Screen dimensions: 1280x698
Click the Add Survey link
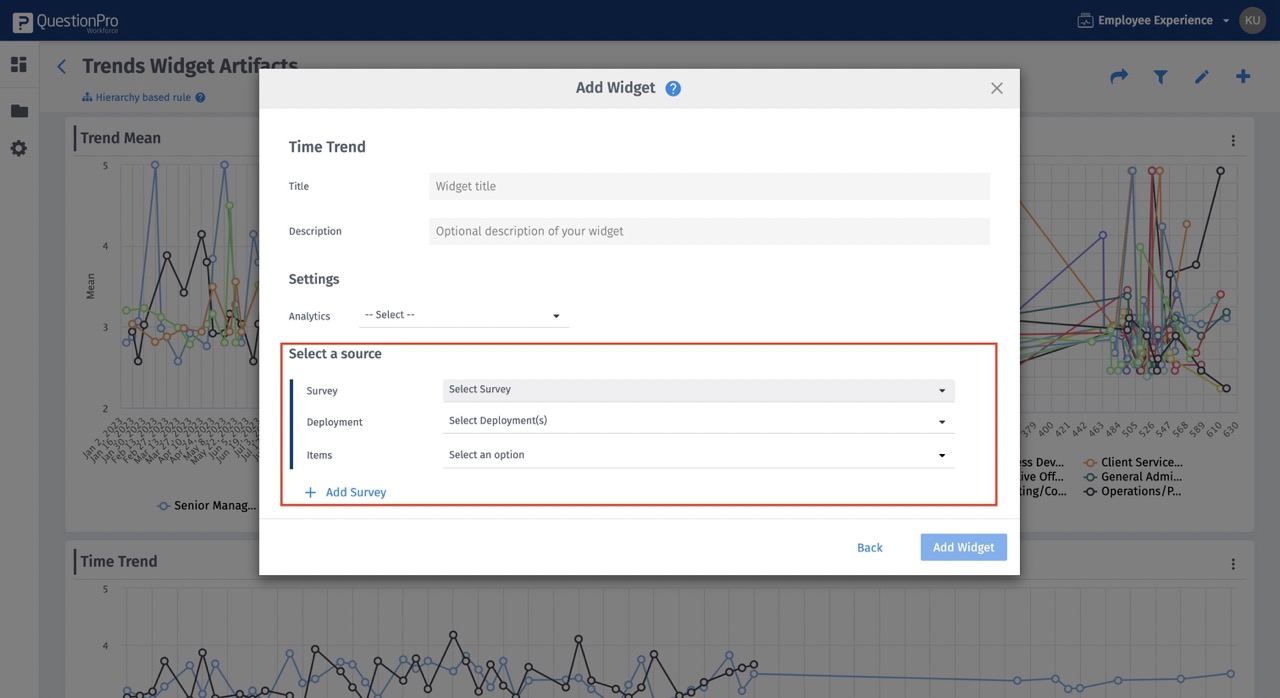point(345,492)
